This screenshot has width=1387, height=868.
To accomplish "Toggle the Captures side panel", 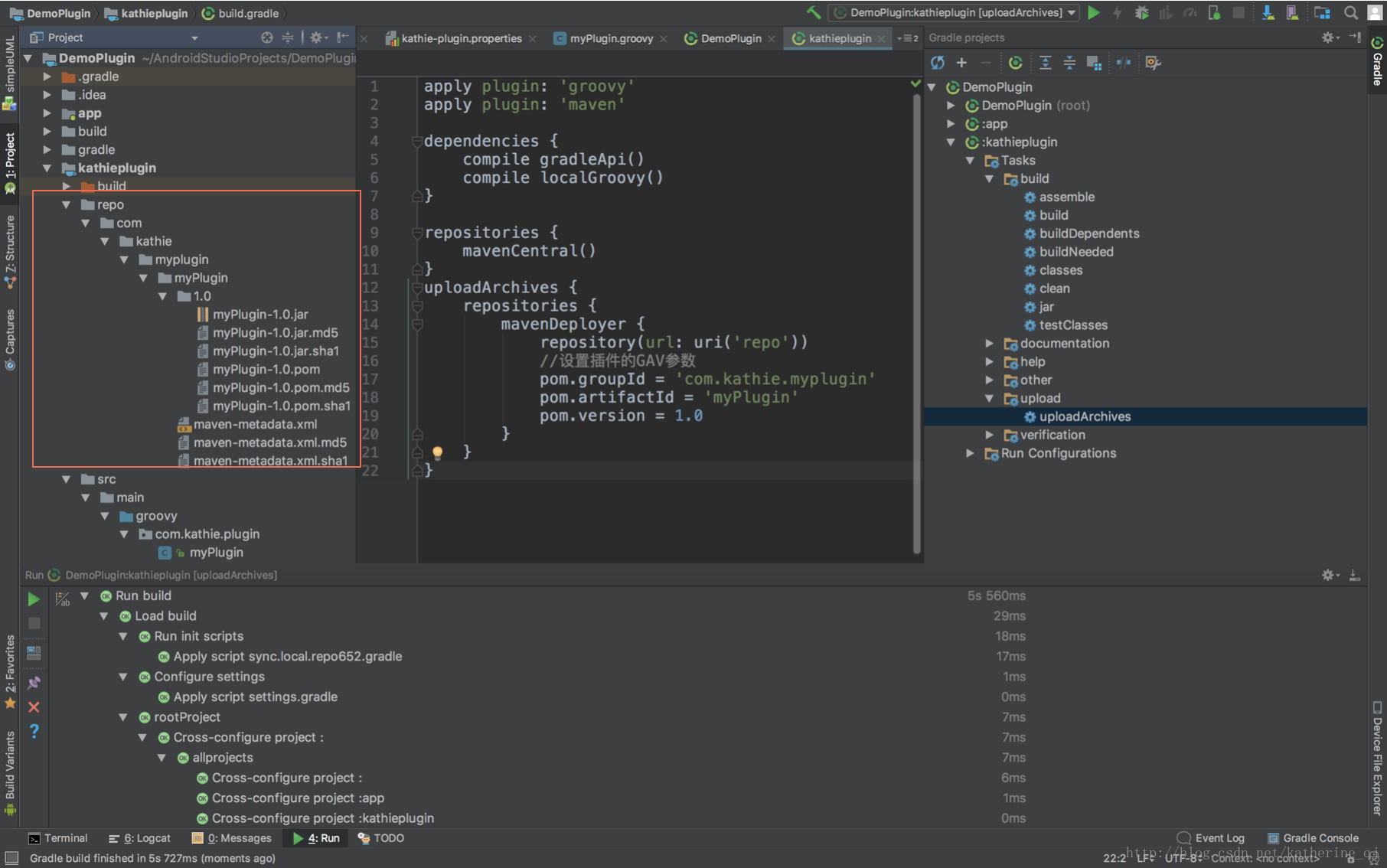I will point(10,339).
